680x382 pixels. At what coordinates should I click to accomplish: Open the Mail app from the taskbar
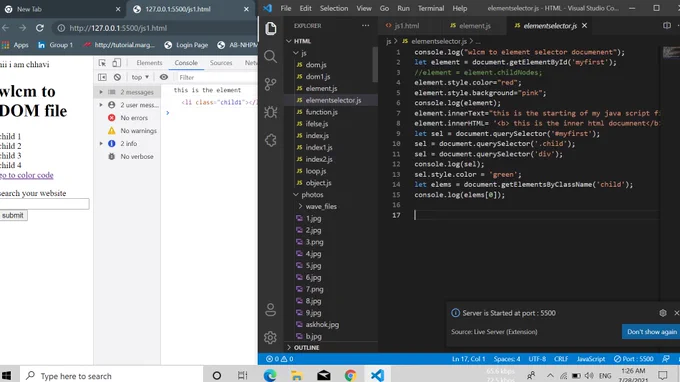click(x=324, y=375)
